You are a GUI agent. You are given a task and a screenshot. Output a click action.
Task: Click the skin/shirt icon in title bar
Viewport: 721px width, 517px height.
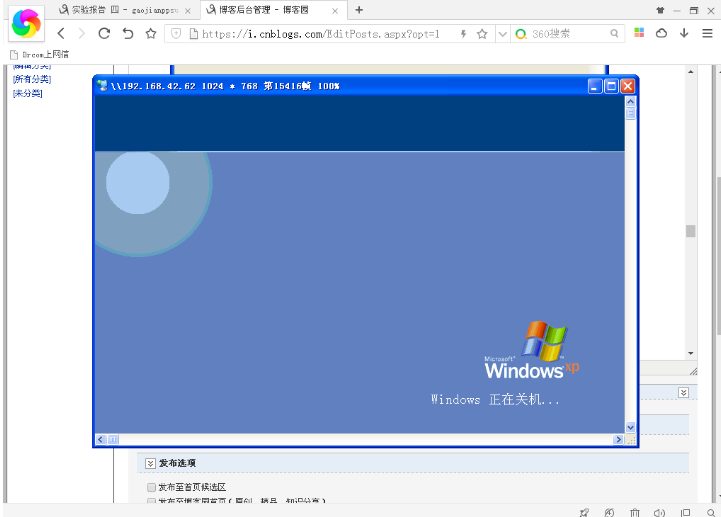[x=660, y=10]
